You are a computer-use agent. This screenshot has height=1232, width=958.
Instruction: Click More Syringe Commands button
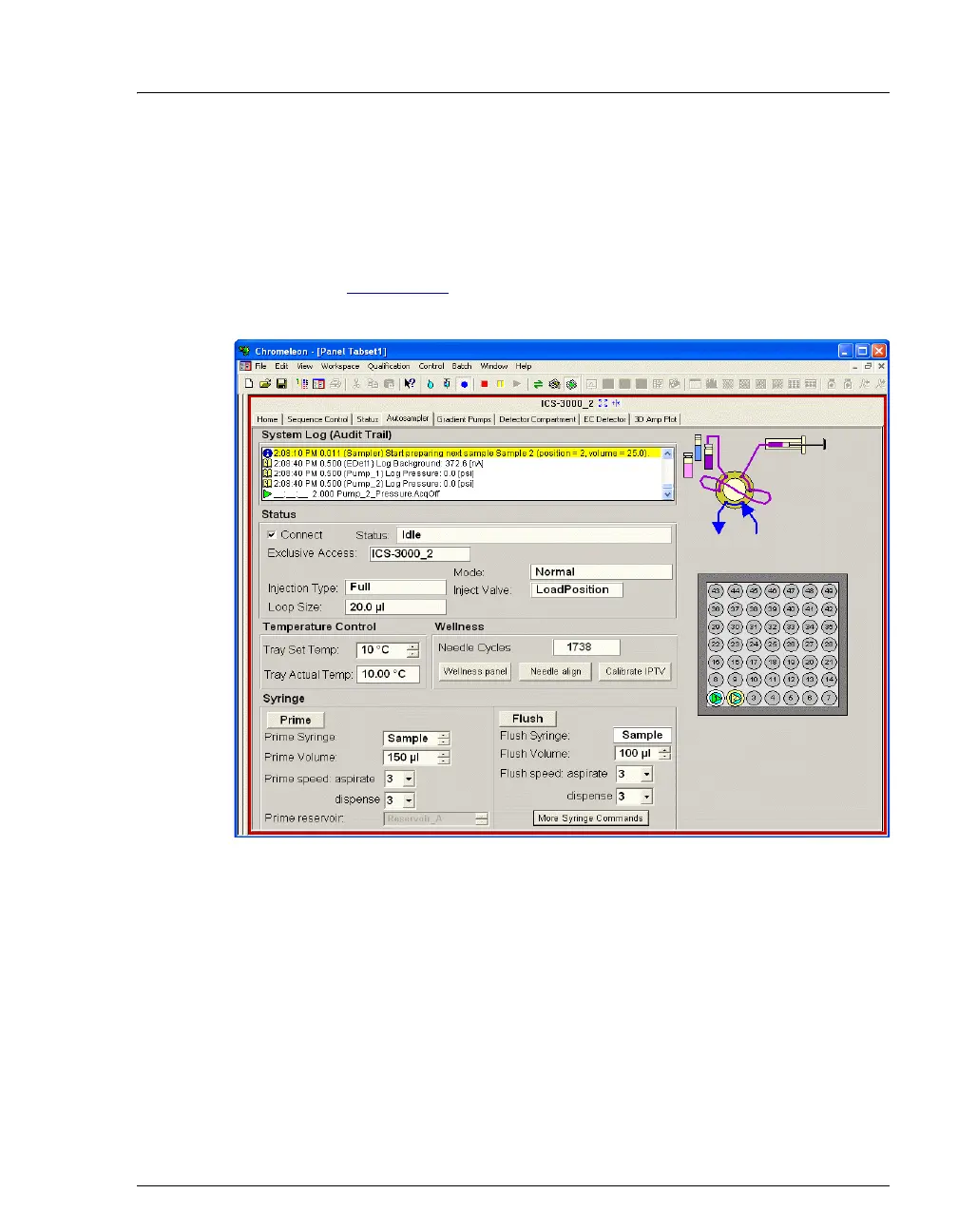point(590,818)
